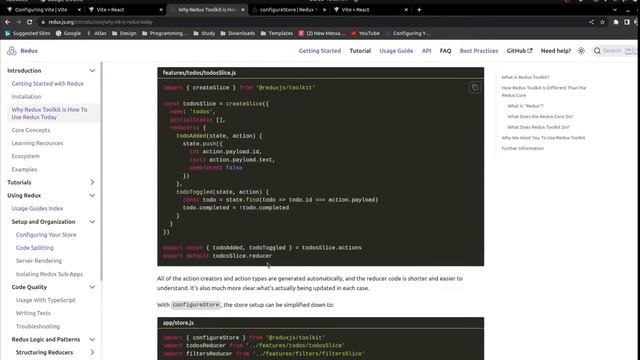Reload the page with the refresh icon
This screenshot has width=640, height=360.
point(29,22)
